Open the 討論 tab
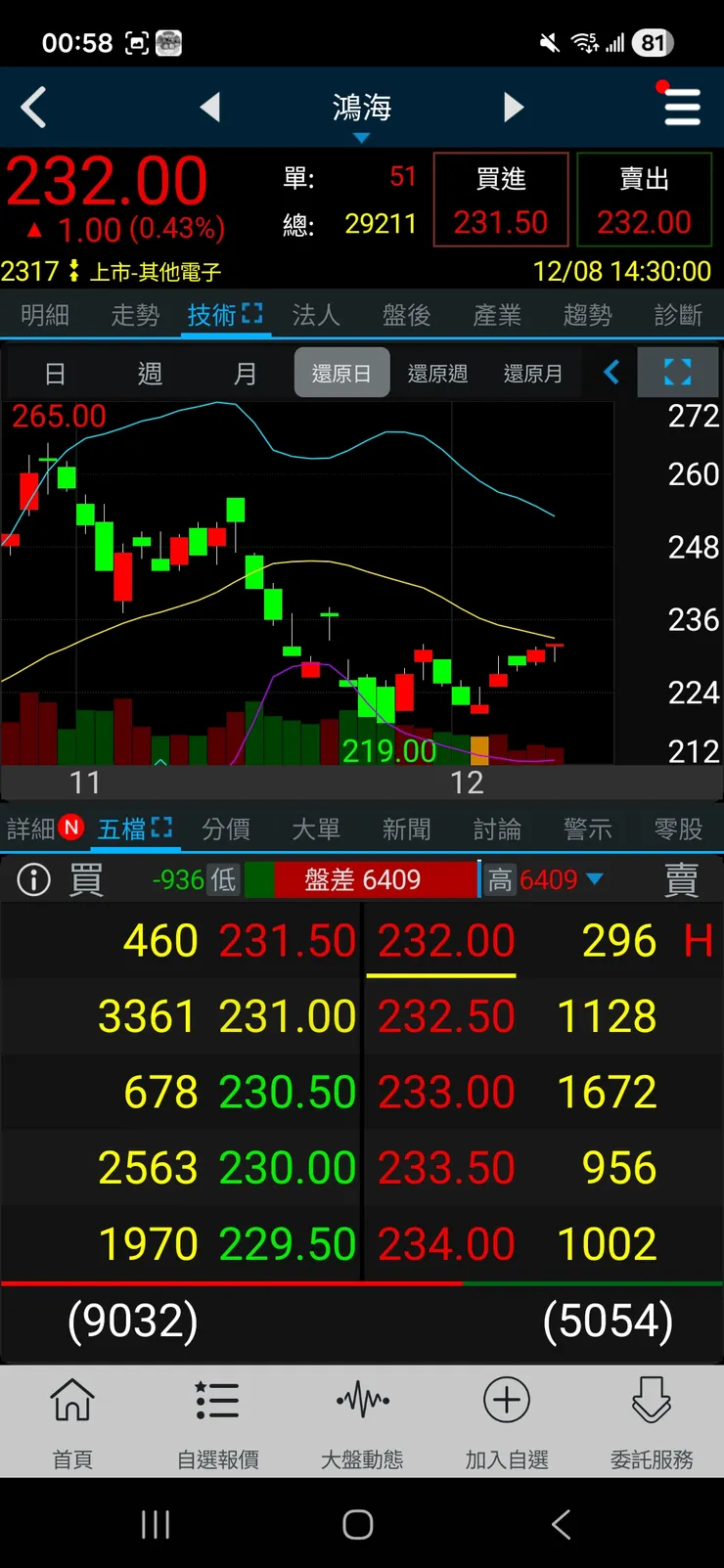This screenshot has width=724, height=1568. tap(497, 829)
